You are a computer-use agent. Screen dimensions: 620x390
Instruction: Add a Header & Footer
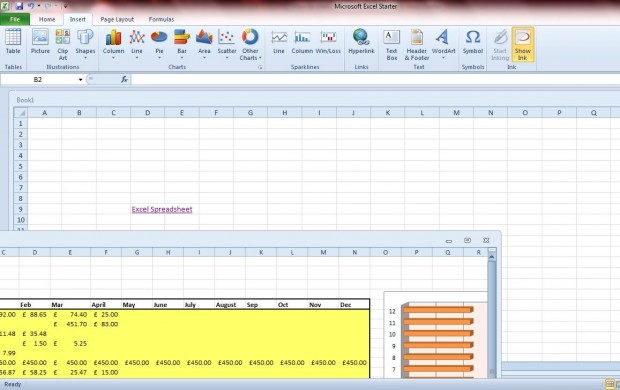(x=416, y=45)
